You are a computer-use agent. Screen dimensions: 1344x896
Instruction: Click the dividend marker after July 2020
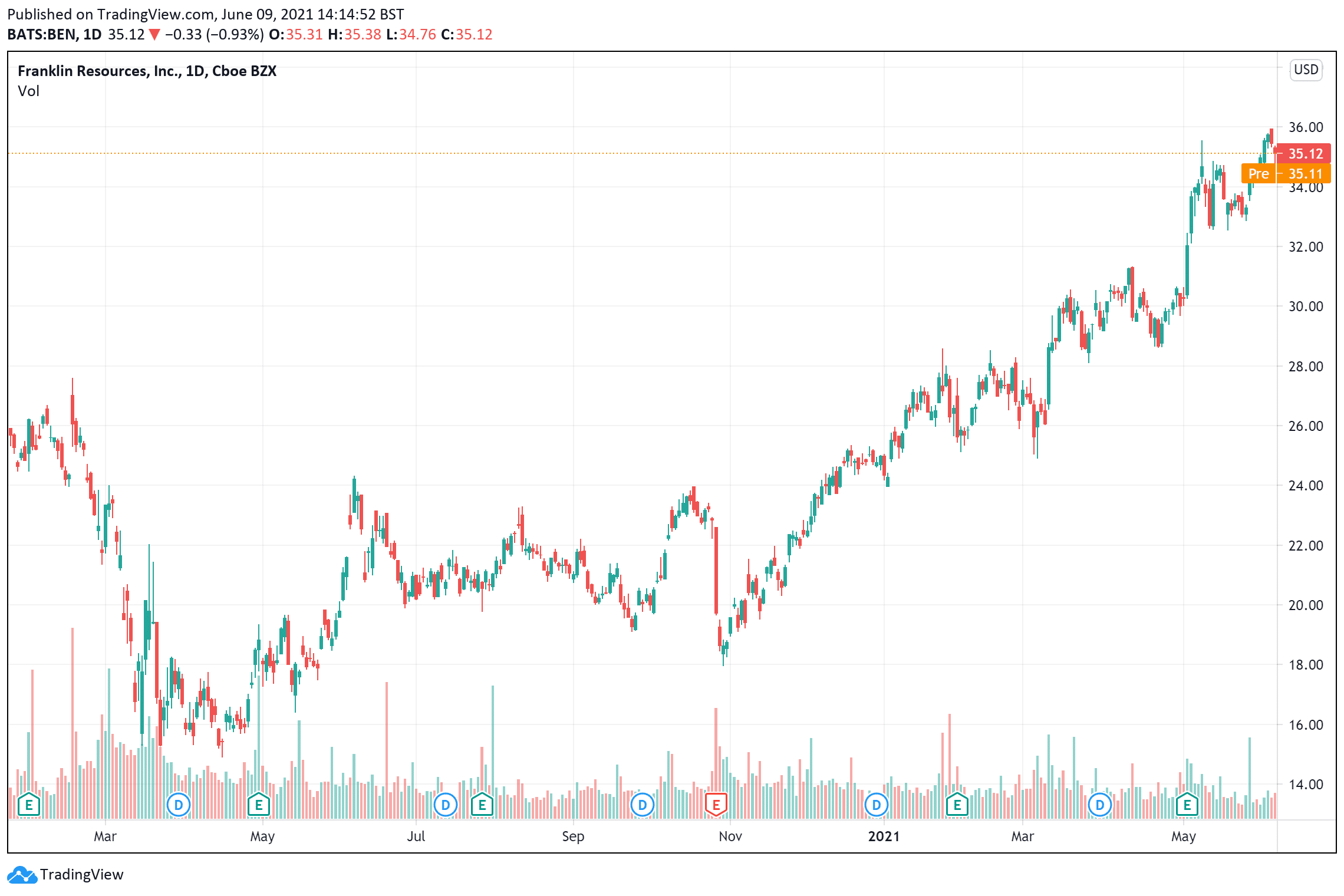click(446, 805)
